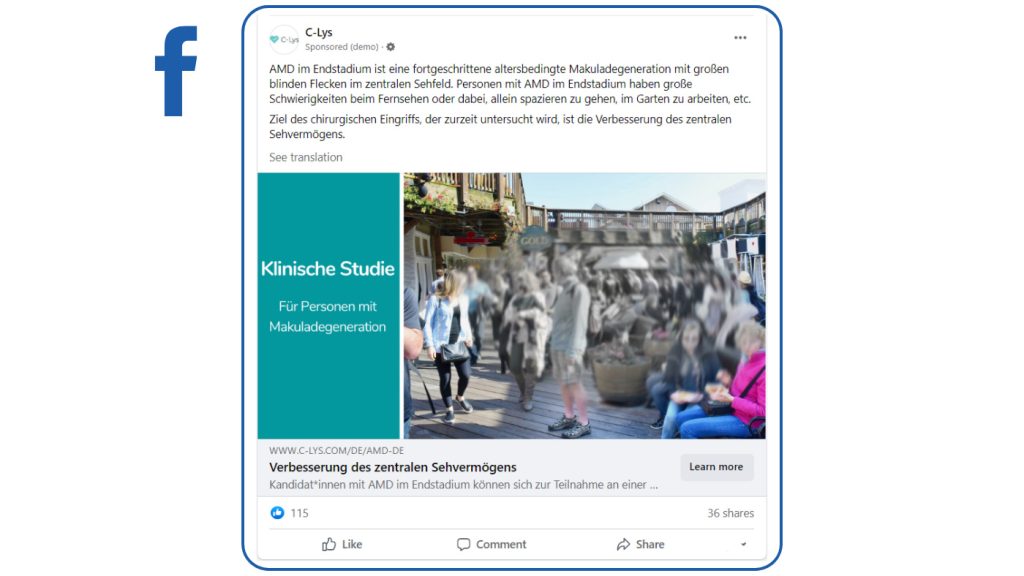View the 115 reactions count

[x=299, y=513]
